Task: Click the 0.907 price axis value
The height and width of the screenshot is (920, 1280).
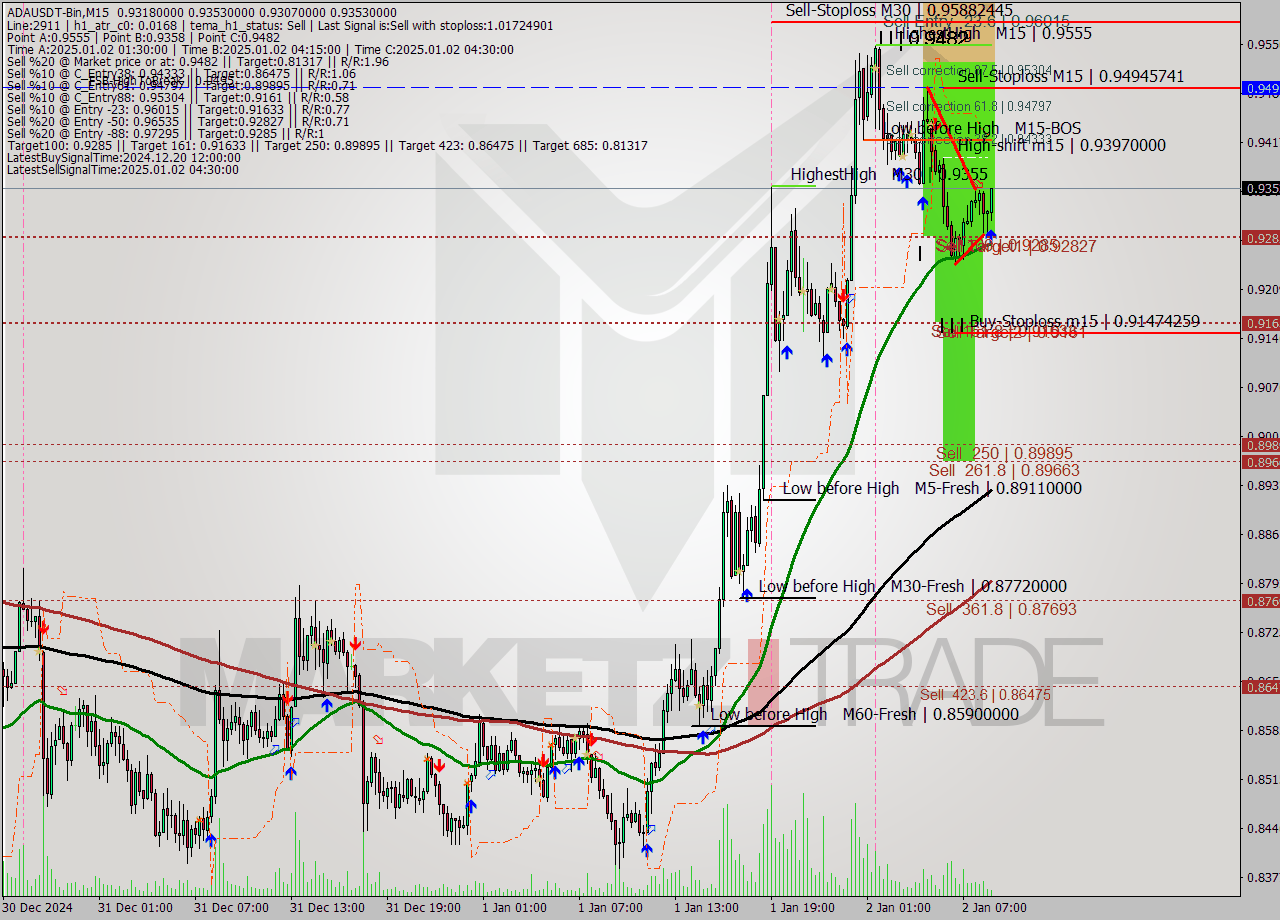Action: [x=1262, y=387]
